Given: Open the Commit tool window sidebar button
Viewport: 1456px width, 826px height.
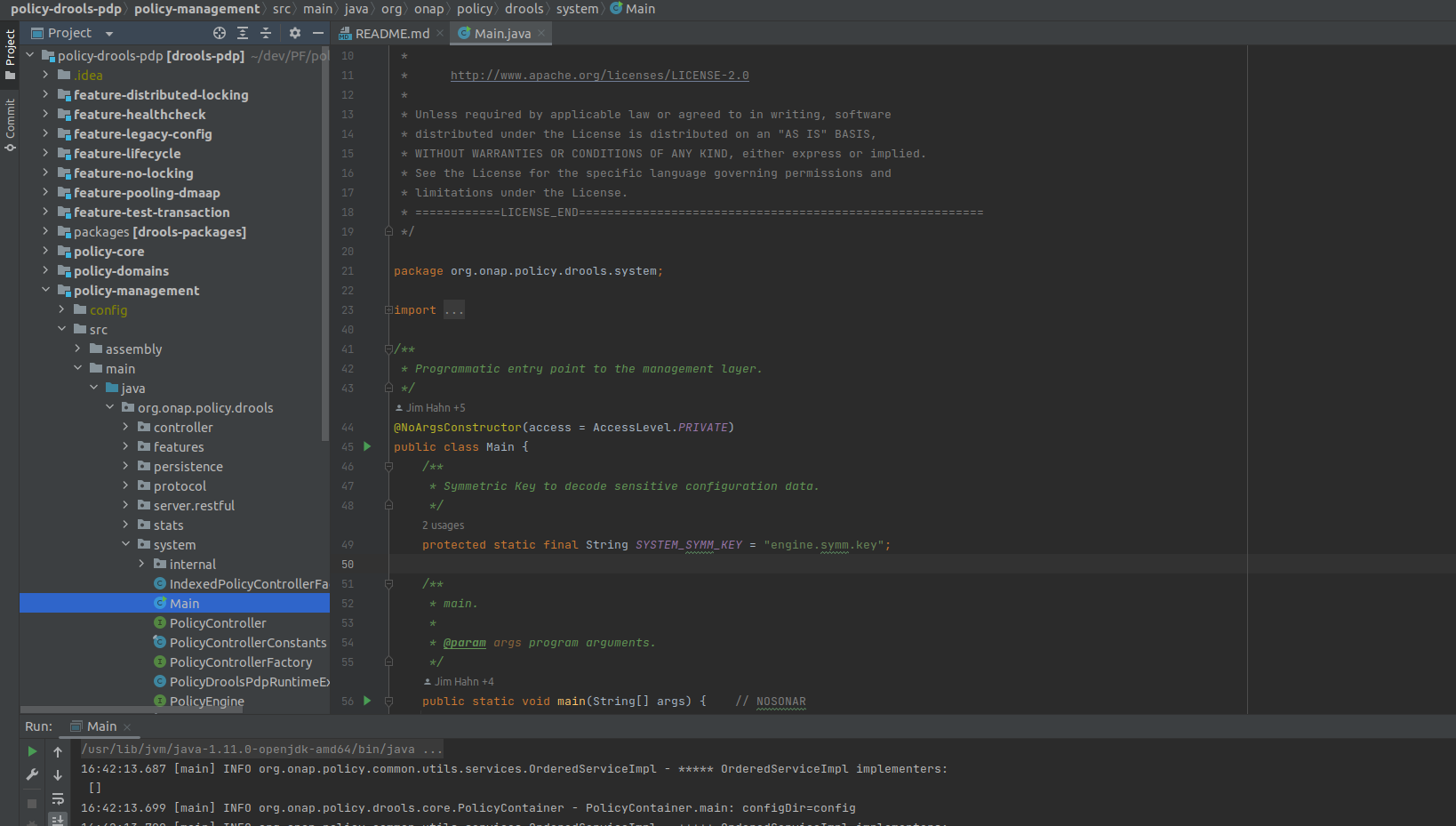Looking at the screenshot, I should click(x=10, y=124).
